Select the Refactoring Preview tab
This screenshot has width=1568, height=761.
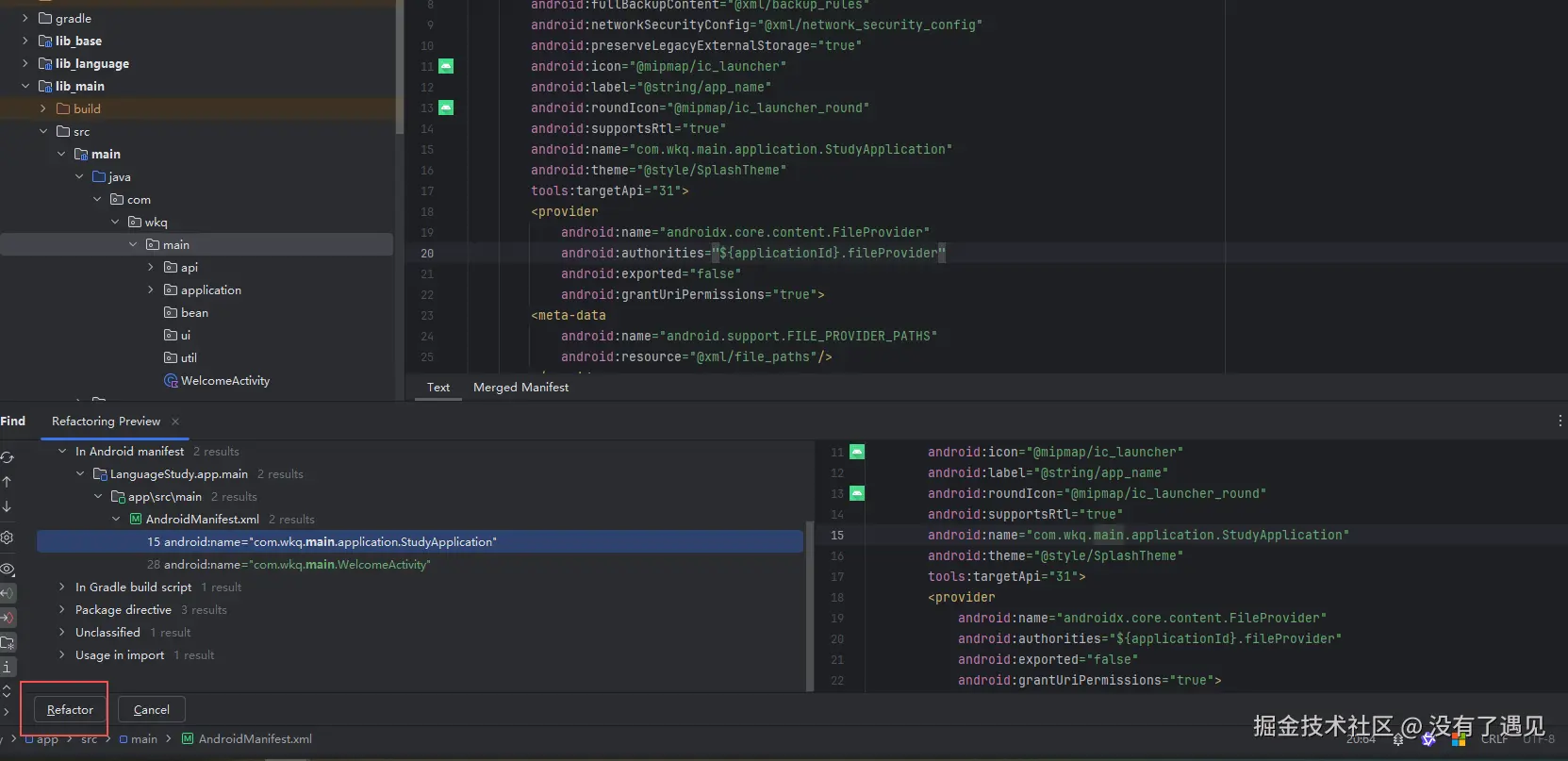point(106,422)
